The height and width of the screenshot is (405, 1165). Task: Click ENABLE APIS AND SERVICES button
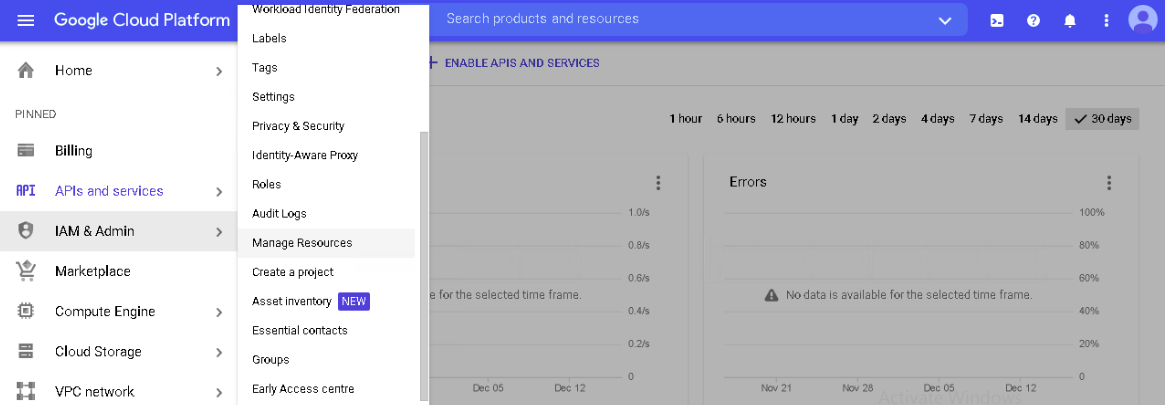[x=522, y=63]
